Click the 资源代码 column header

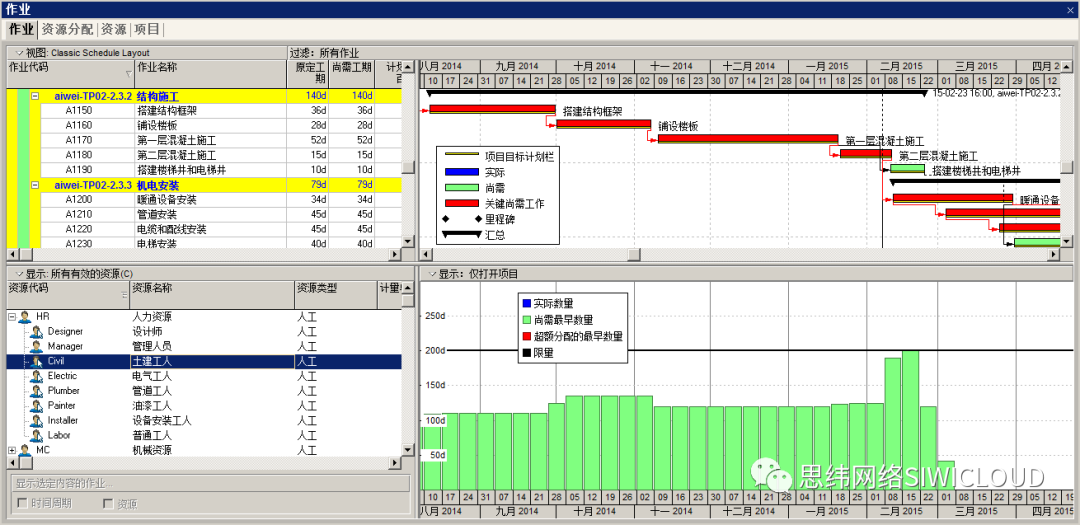pyautogui.click(x=68, y=294)
